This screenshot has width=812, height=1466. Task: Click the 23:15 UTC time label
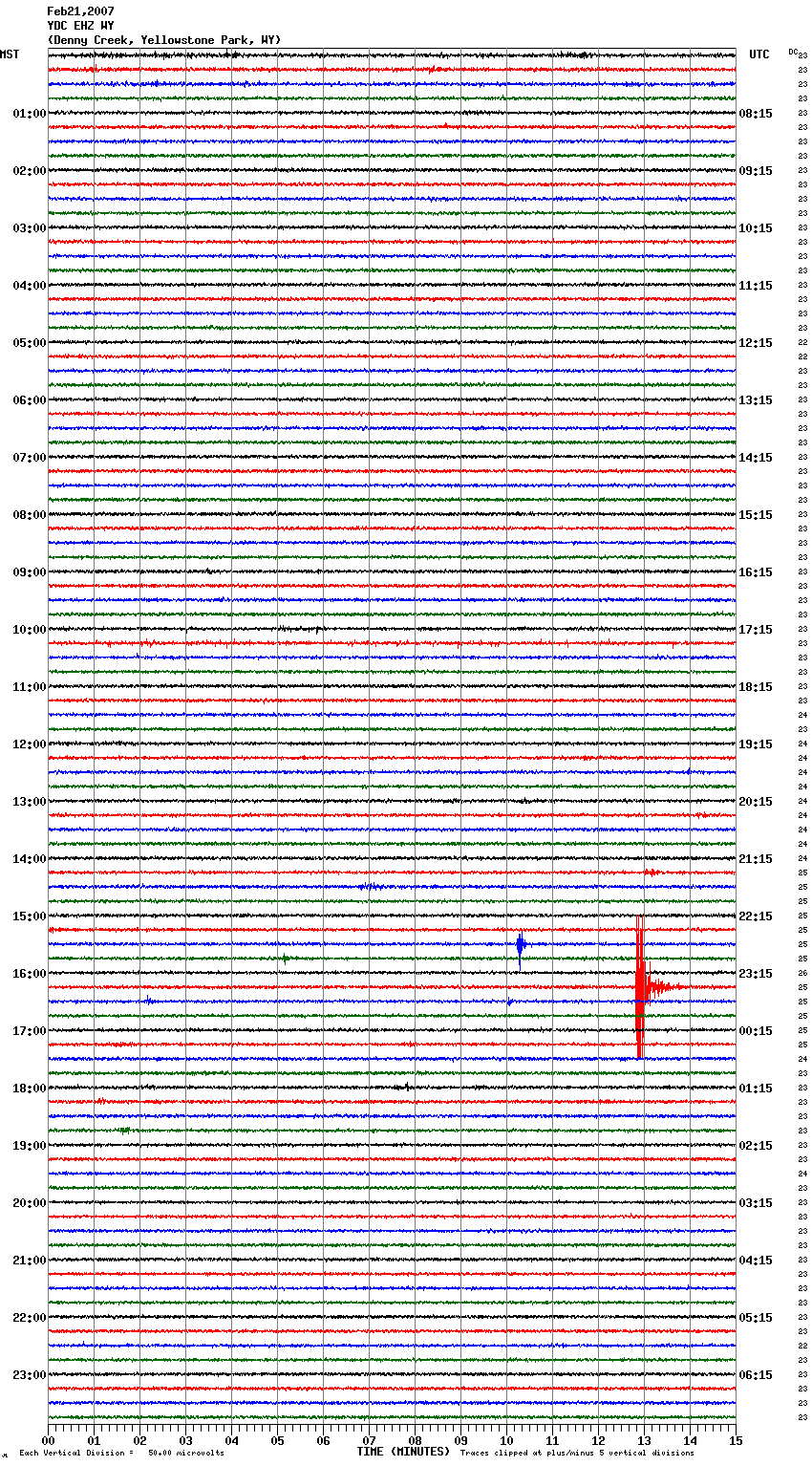tap(756, 974)
